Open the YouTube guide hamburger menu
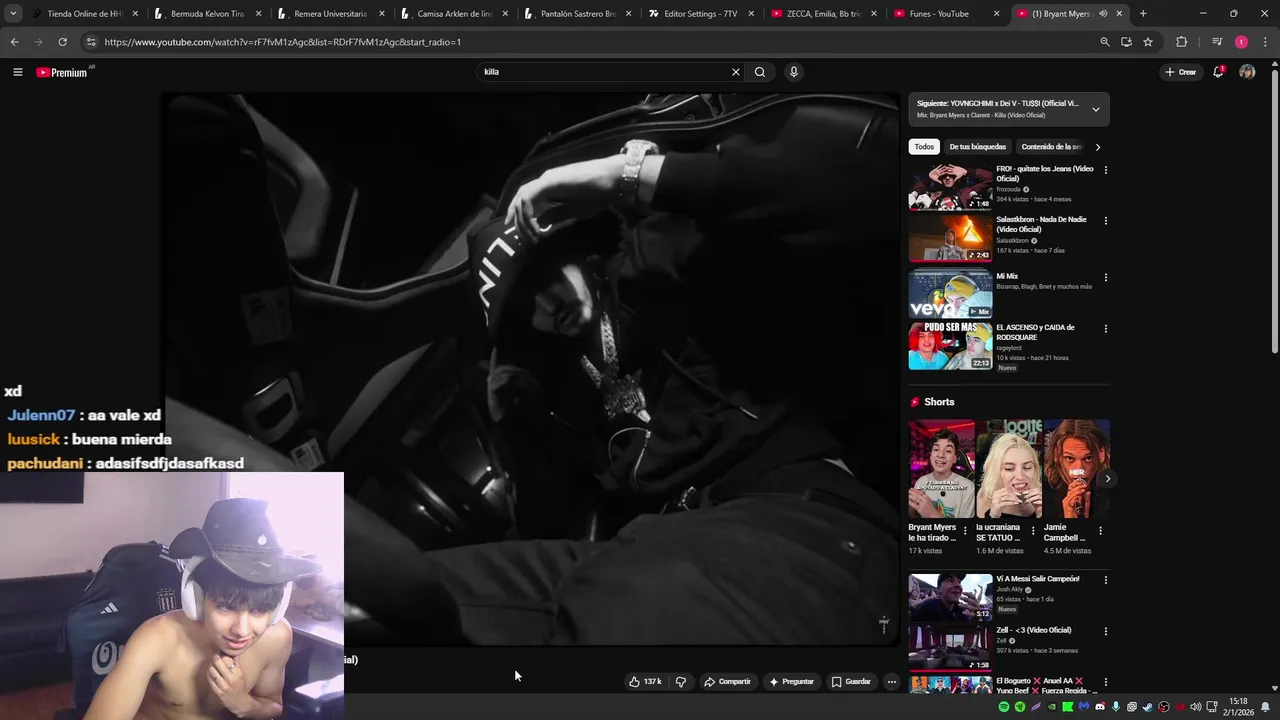1280x720 pixels. [x=17, y=72]
